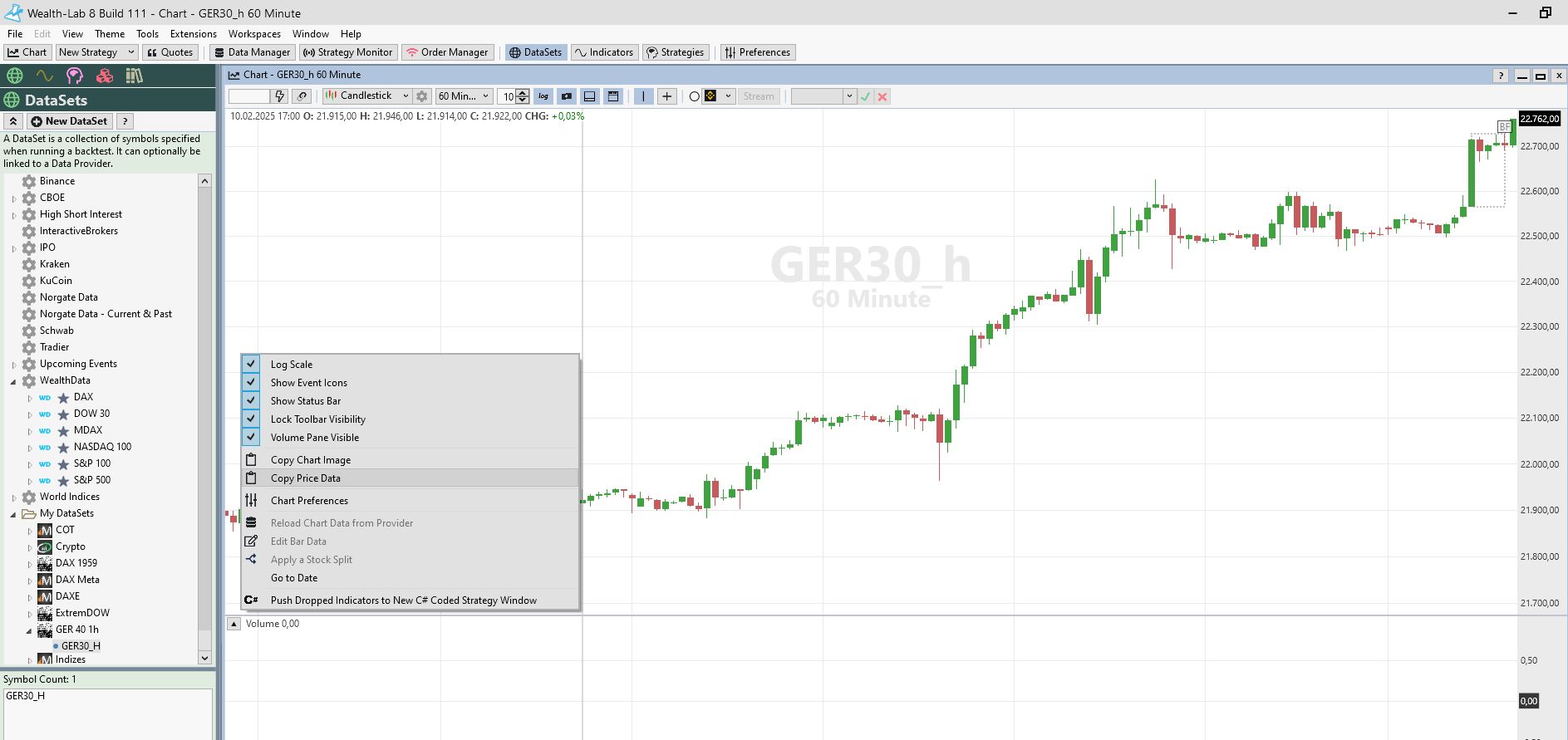Open the File menu
The height and width of the screenshot is (740, 1568).
pyautogui.click(x=15, y=34)
